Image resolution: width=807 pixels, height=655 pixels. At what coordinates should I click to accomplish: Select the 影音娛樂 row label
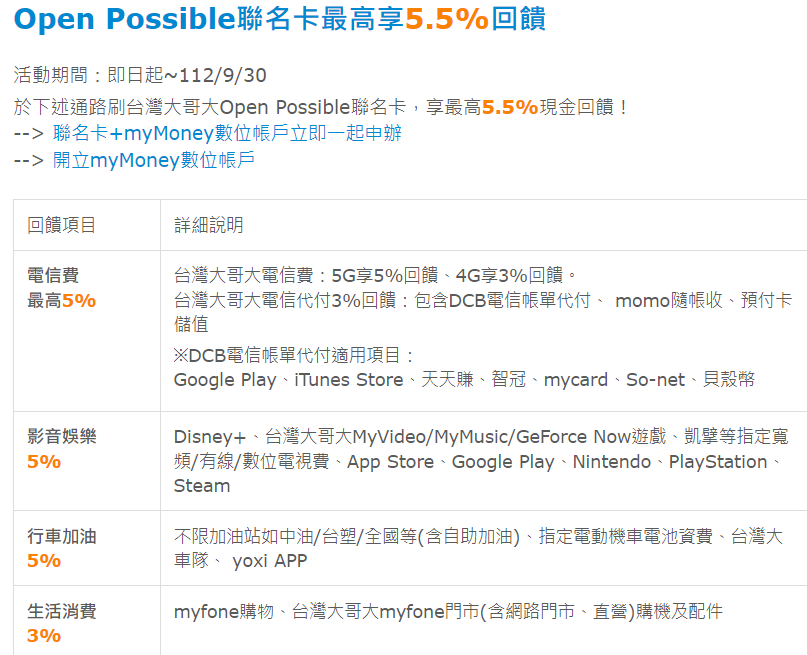coord(62,437)
